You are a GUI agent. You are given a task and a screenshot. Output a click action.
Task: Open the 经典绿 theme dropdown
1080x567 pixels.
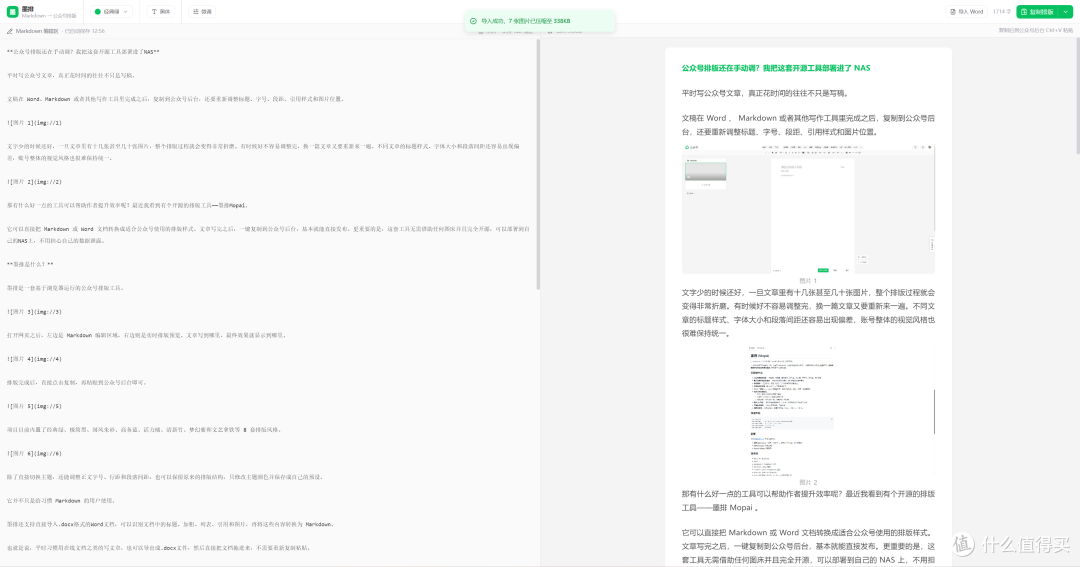tap(112, 12)
